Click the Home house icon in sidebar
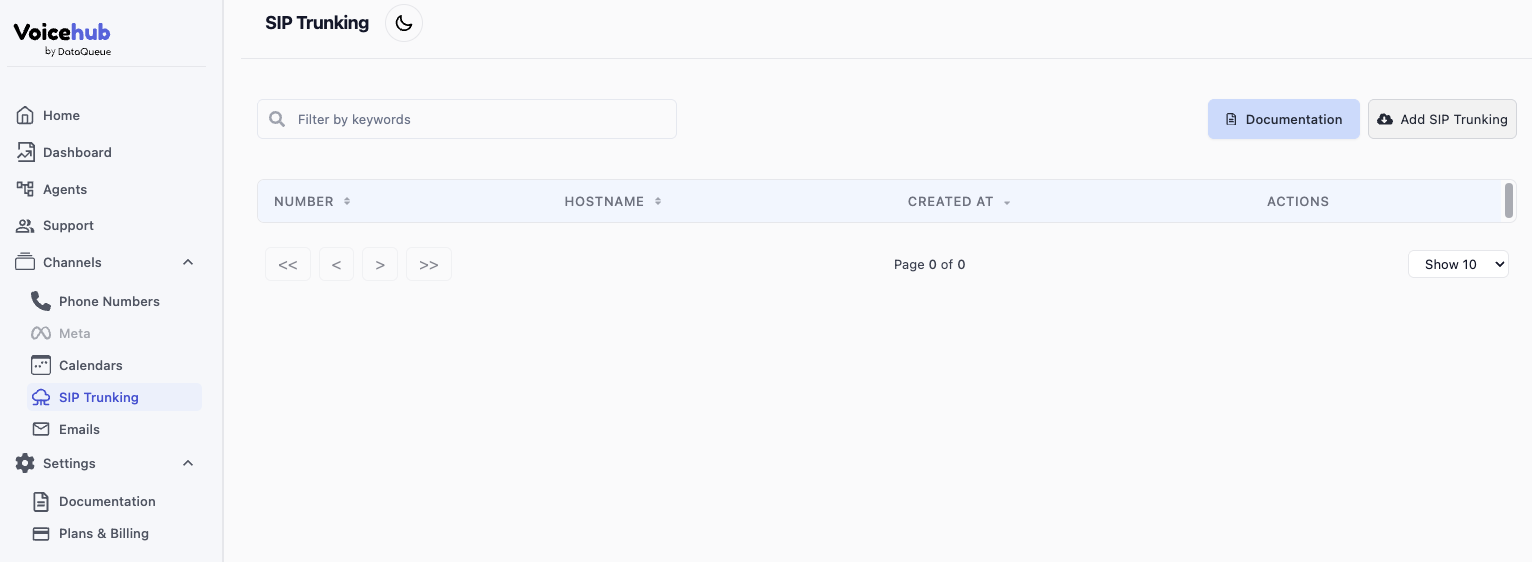The image size is (1532, 562). 26,115
